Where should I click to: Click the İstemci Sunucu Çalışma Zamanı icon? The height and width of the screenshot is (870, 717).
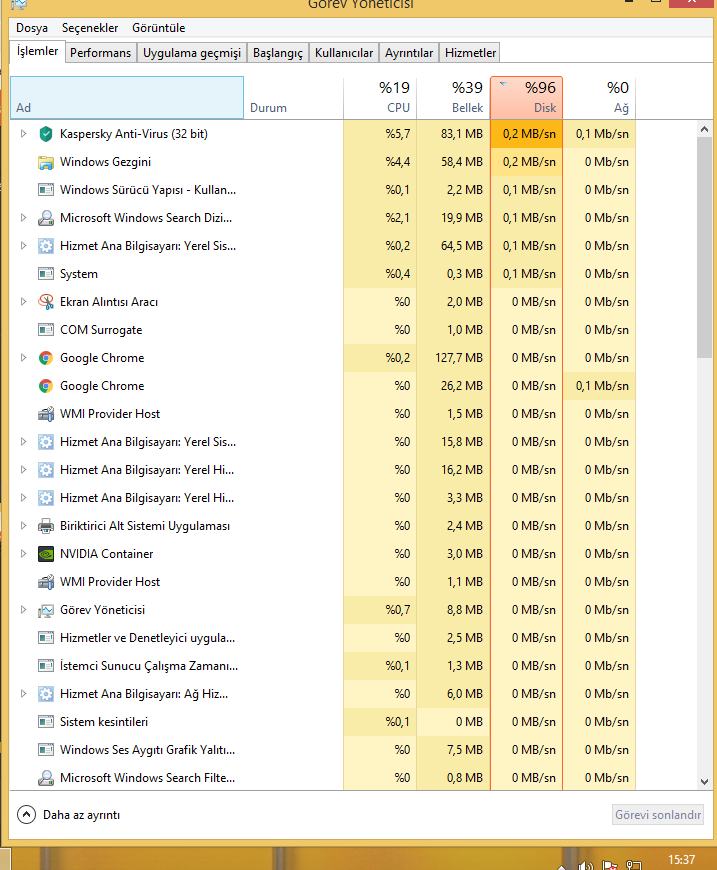pyautogui.click(x=46, y=666)
